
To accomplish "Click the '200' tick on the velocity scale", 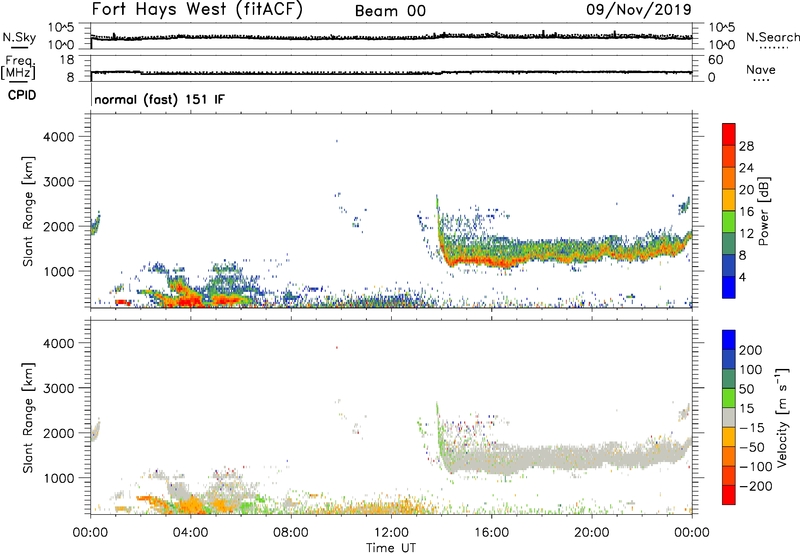I will coord(751,350).
